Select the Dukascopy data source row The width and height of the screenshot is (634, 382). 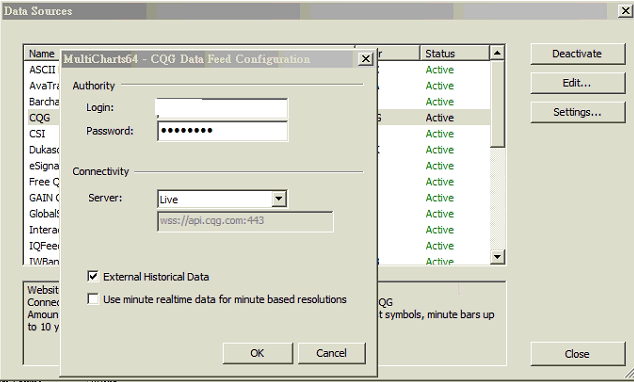[44, 150]
